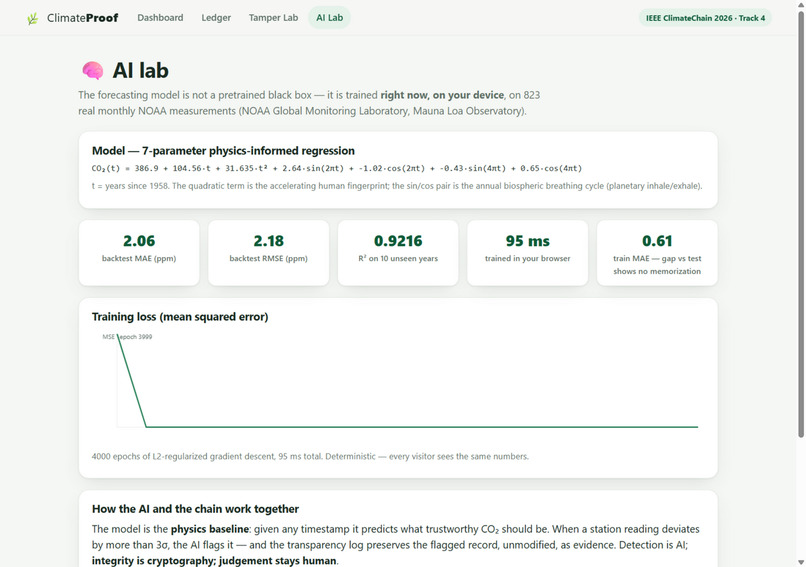Click the vertical page scrollbar thumb
Image resolution: width=806 pixels, height=567 pixels.
coord(801,224)
